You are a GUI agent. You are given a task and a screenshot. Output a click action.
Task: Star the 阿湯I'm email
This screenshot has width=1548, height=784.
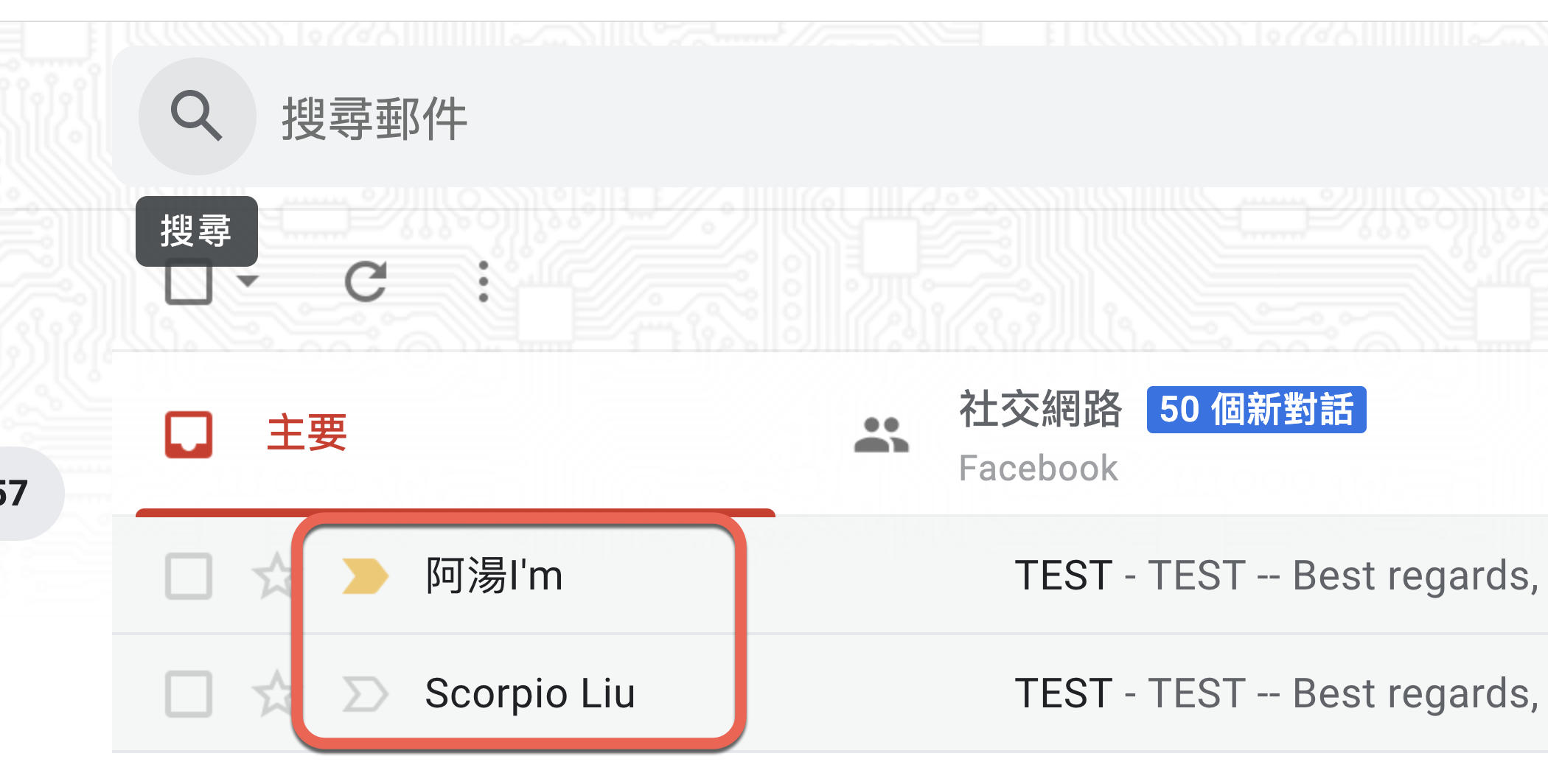(x=274, y=576)
